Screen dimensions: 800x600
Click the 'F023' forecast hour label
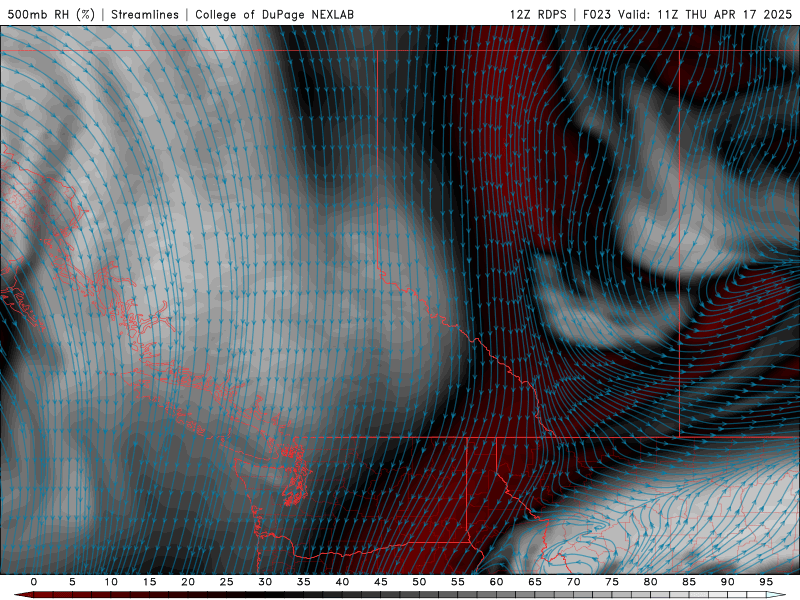597,14
